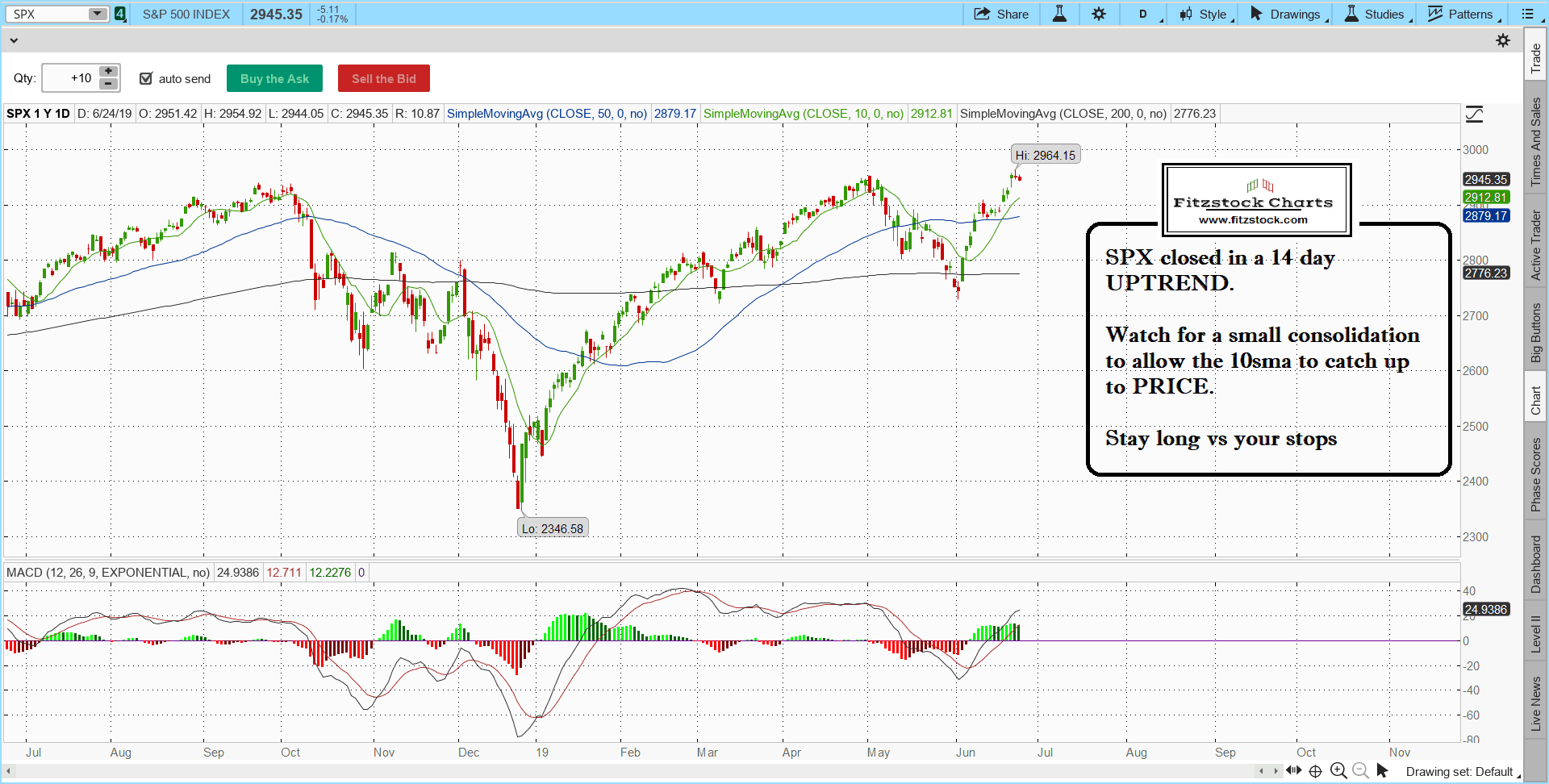Click the Buy the Ask button
1549x784 pixels.
[x=274, y=78]
